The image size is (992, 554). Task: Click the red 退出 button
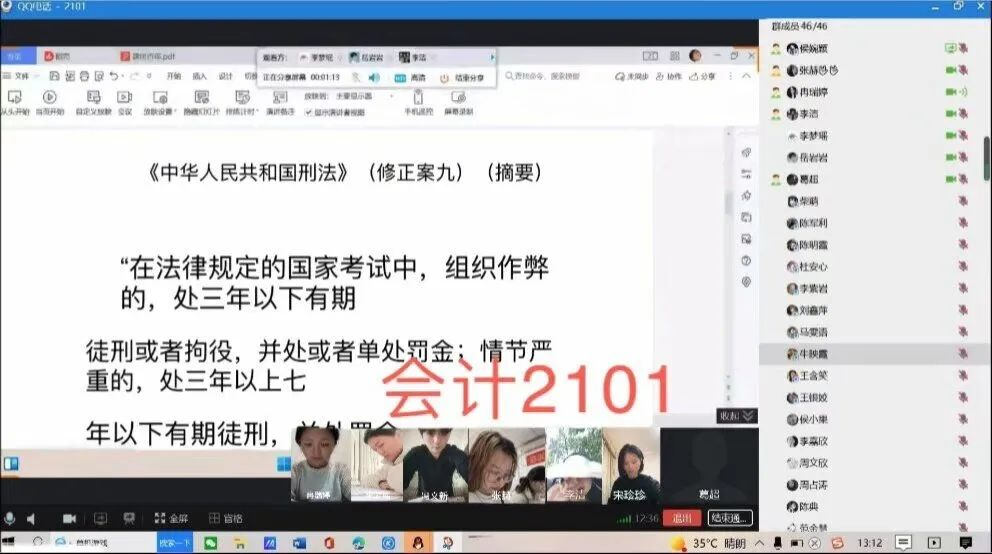coord(682,518)
